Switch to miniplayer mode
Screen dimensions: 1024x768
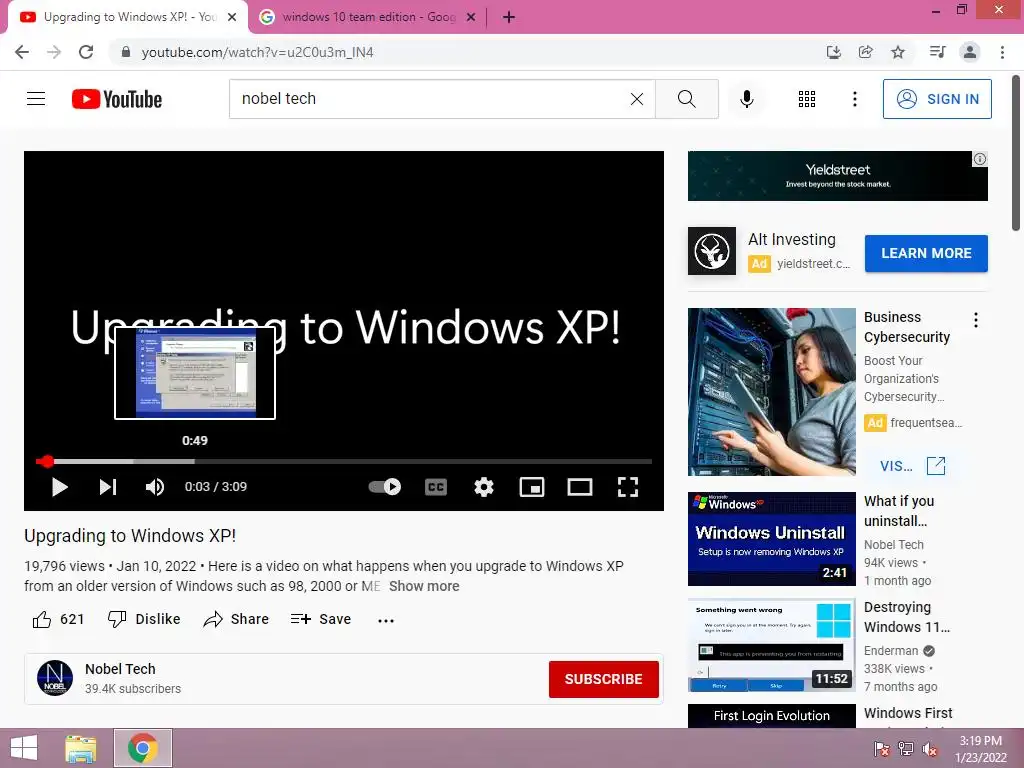[532, 487]
